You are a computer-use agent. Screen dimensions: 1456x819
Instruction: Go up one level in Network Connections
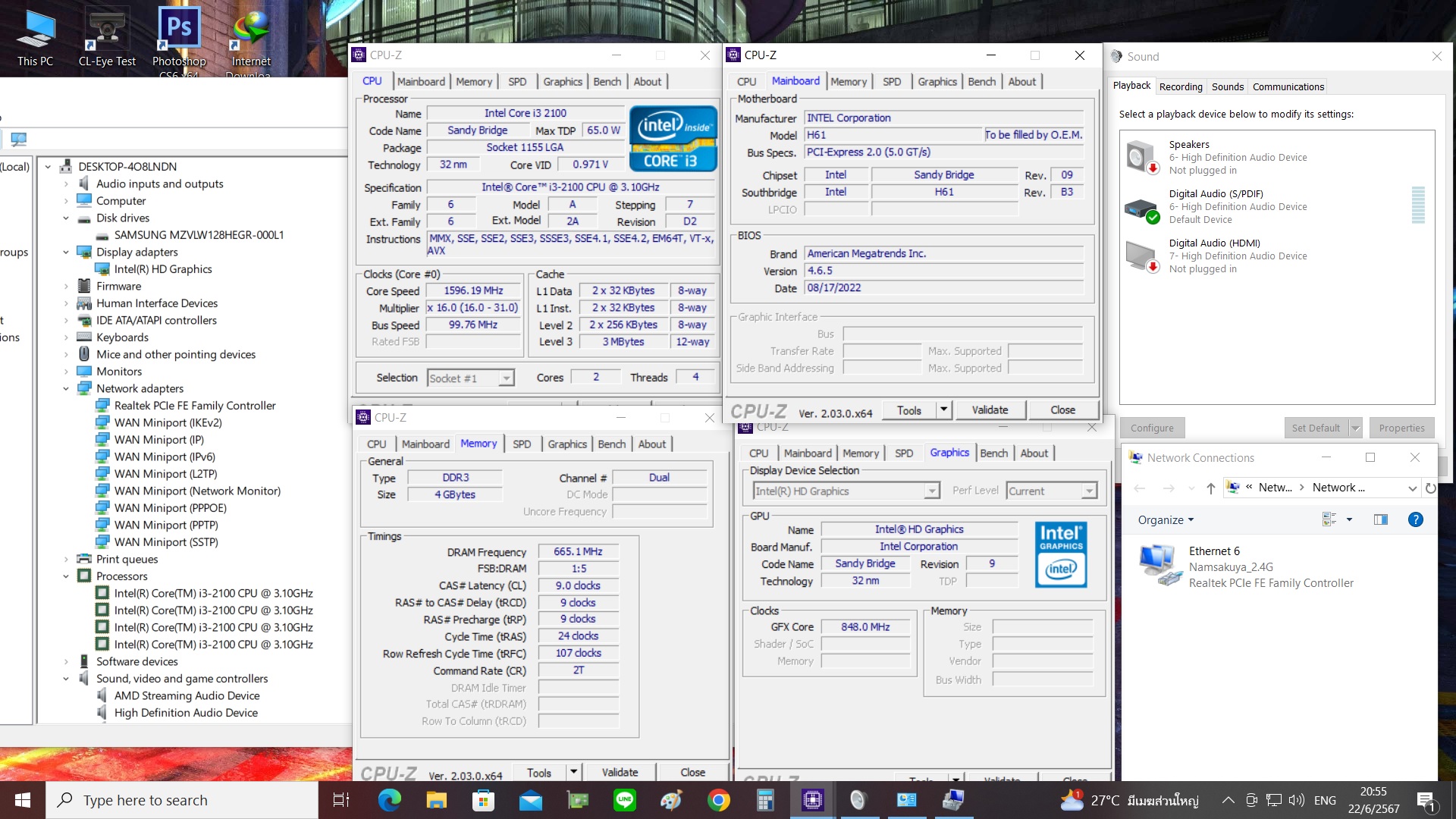(1210, 488)
